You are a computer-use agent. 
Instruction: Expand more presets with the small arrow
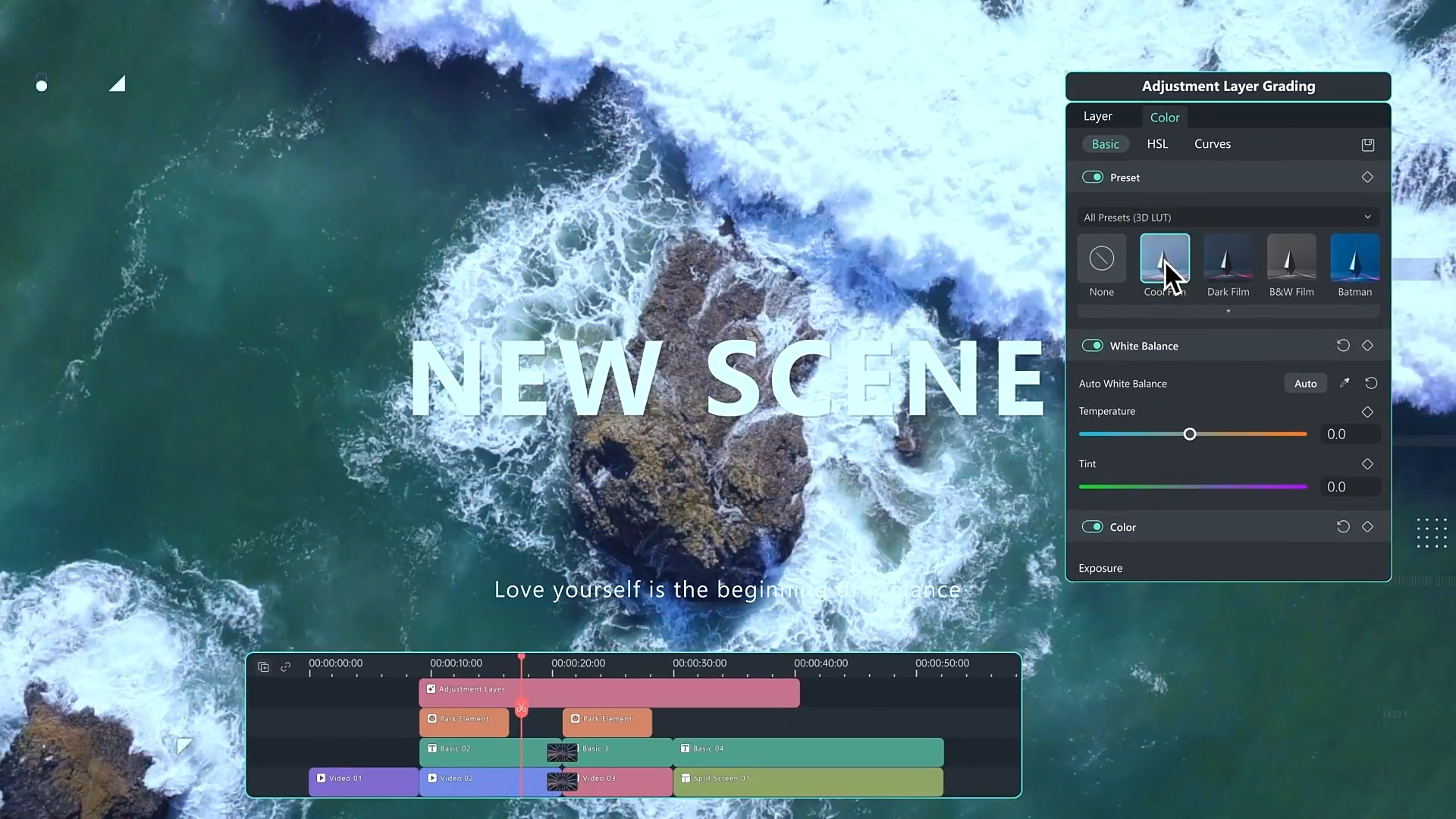click(x=1228, y=312)
